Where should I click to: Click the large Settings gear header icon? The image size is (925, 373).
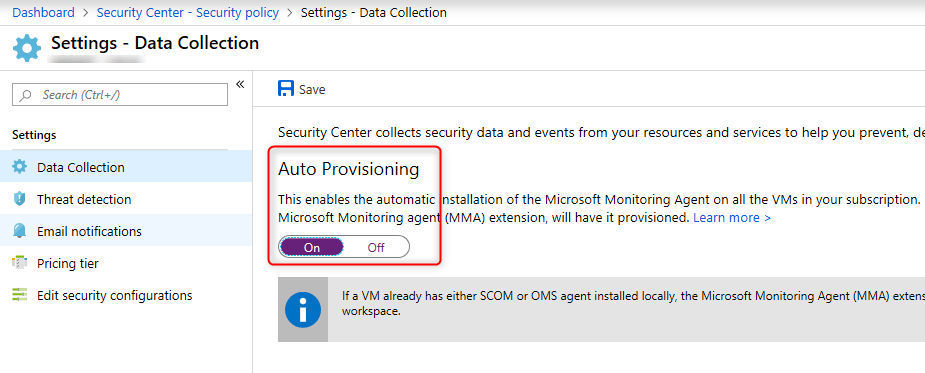pos(27,48)
